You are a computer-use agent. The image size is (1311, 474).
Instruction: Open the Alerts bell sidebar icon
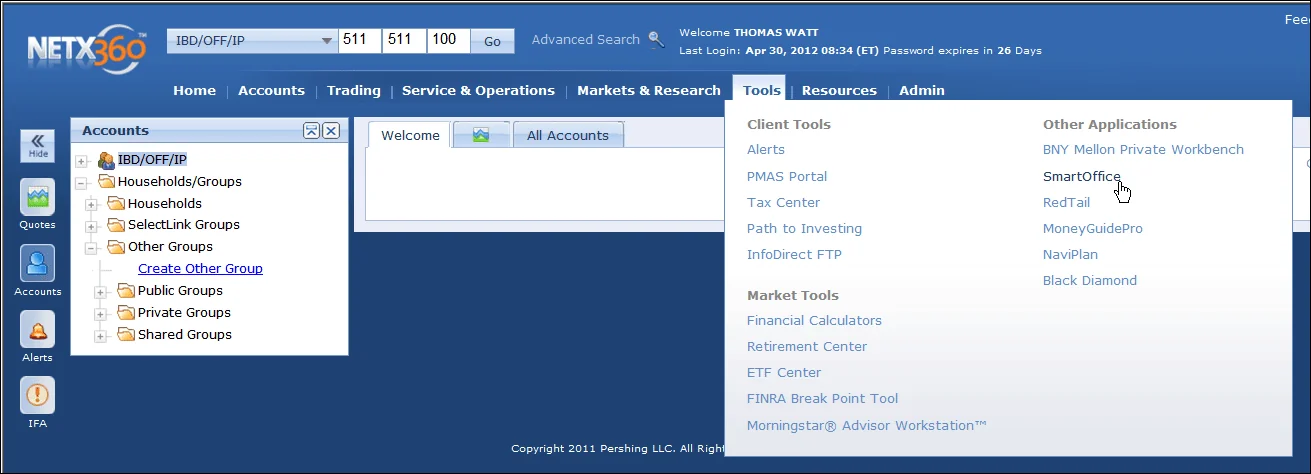[38, 329]
